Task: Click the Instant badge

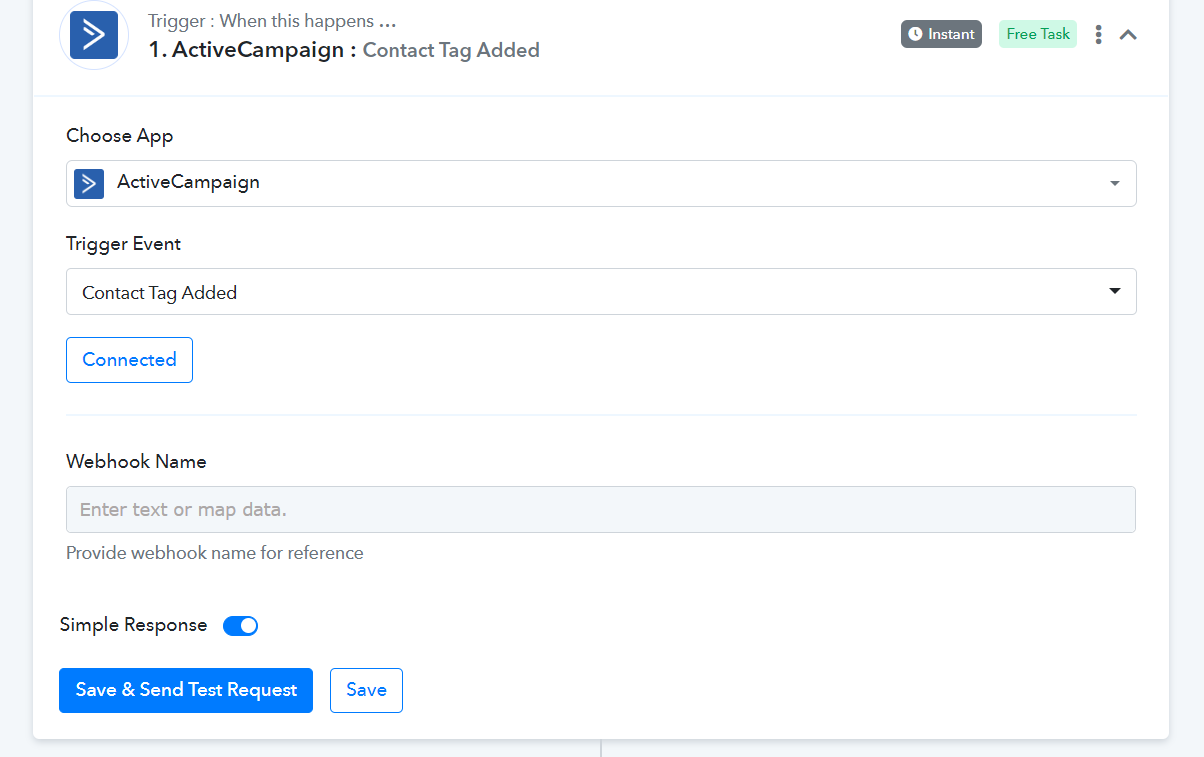Action: click(x=941, y=34)
